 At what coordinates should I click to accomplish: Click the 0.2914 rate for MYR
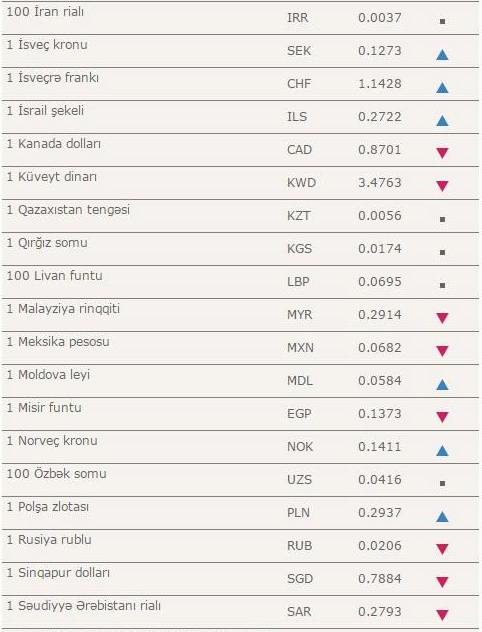point(380,314)
